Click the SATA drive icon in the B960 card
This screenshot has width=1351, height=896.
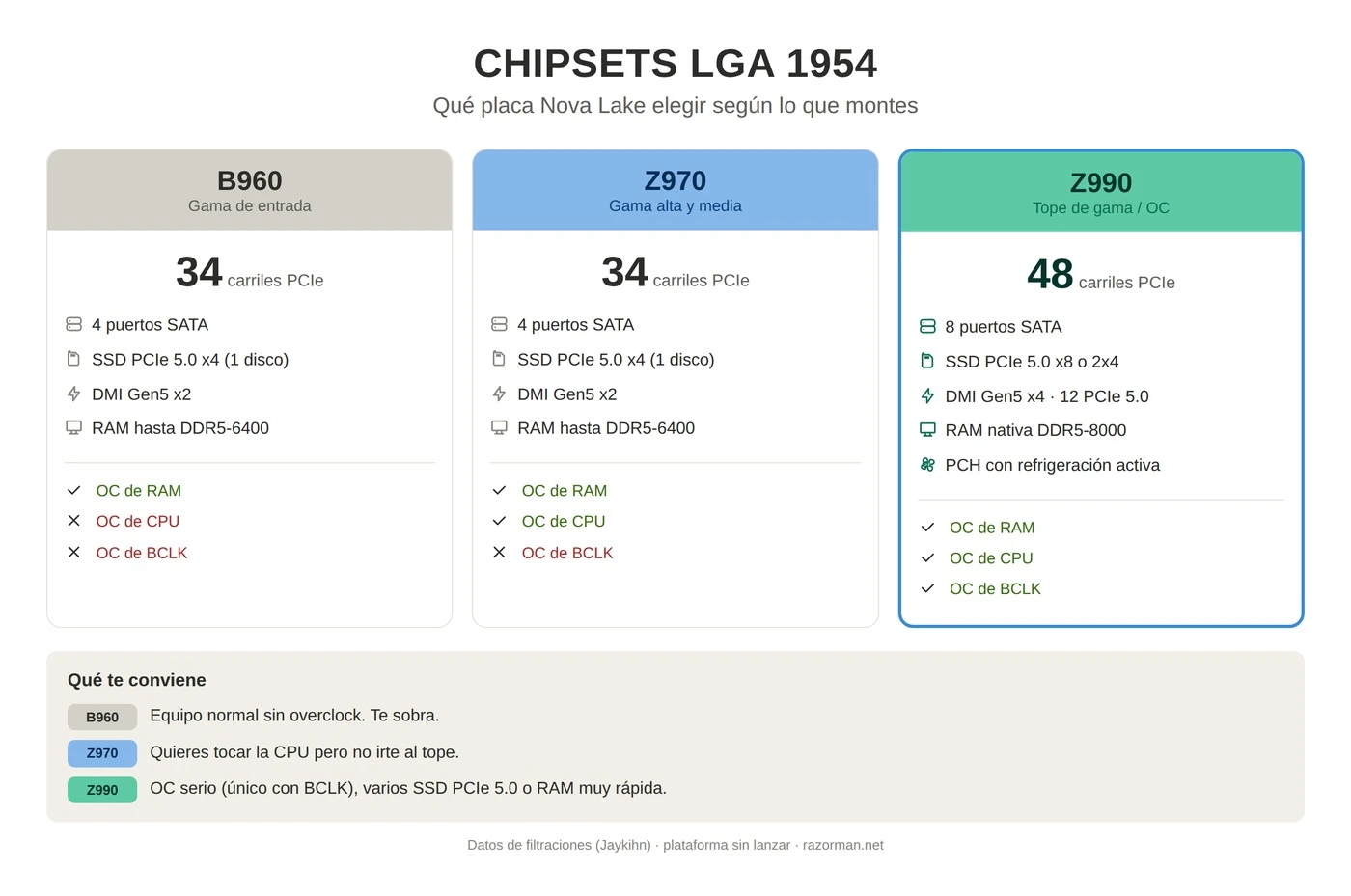[x=73, y=324]
